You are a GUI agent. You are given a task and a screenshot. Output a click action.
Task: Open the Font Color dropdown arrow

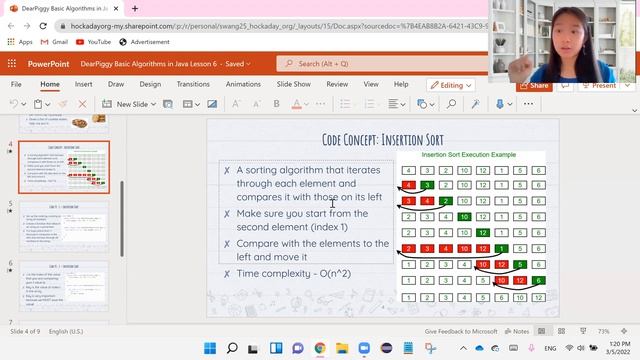pos(306,104)
